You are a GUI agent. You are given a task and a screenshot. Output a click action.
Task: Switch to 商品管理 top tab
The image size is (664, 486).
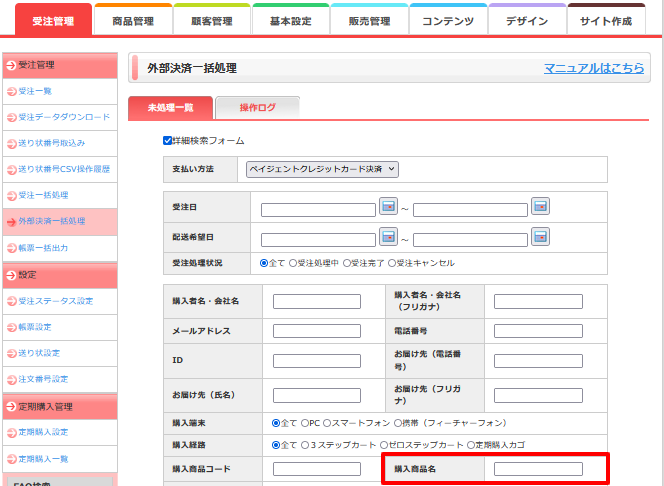(133, 20)
